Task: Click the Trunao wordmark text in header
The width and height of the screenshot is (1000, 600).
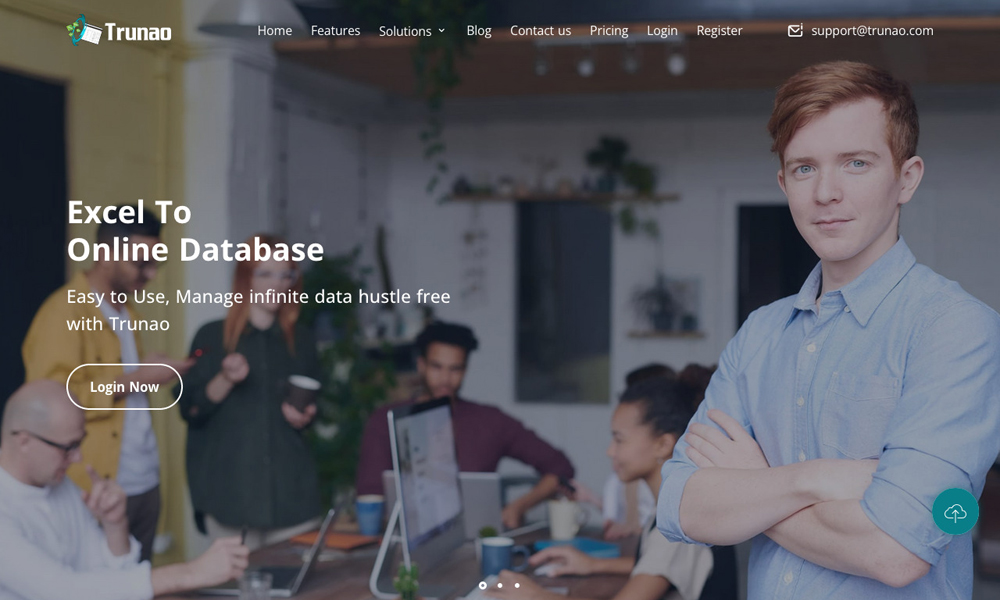Action: [x=138, y=32]
